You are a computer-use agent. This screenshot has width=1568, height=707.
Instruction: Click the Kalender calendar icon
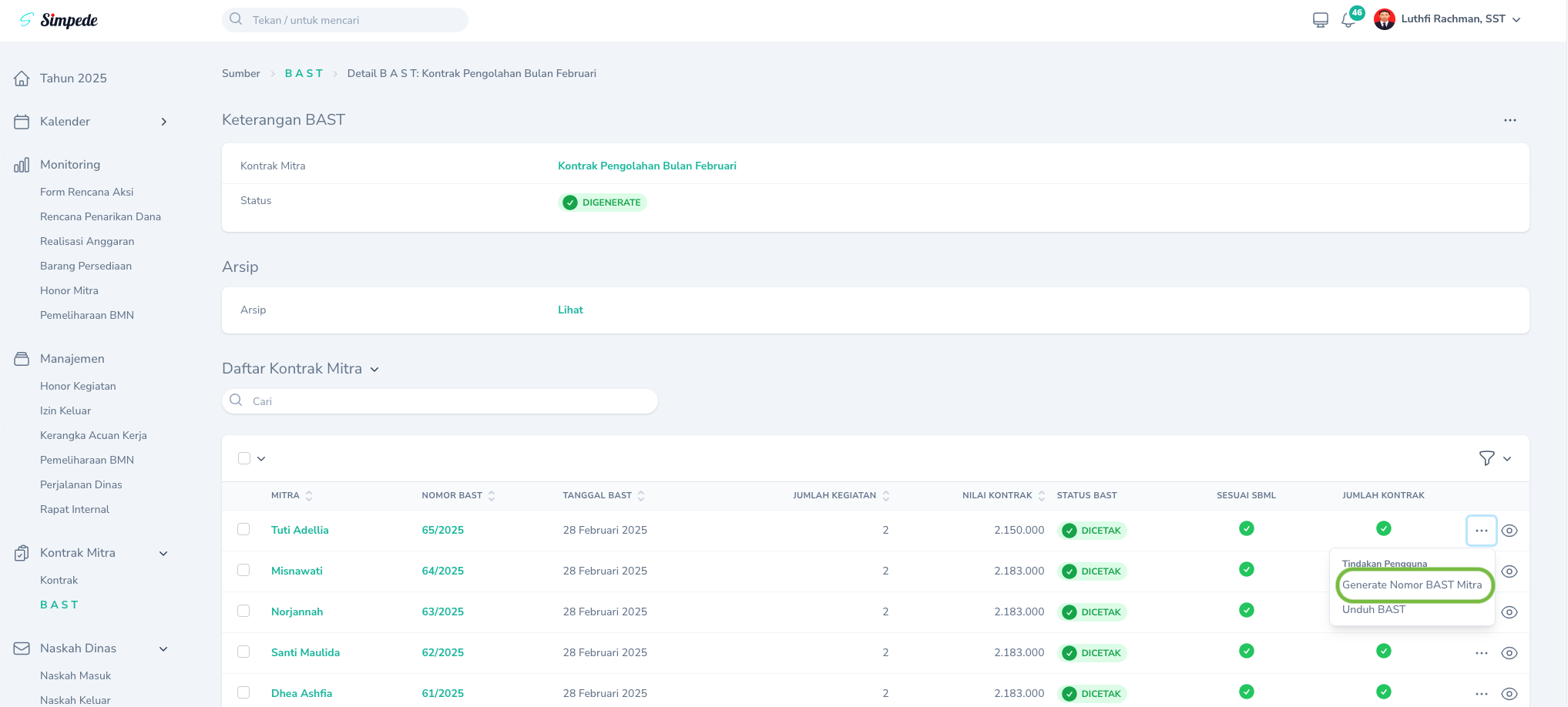click(x=22, y=122)
